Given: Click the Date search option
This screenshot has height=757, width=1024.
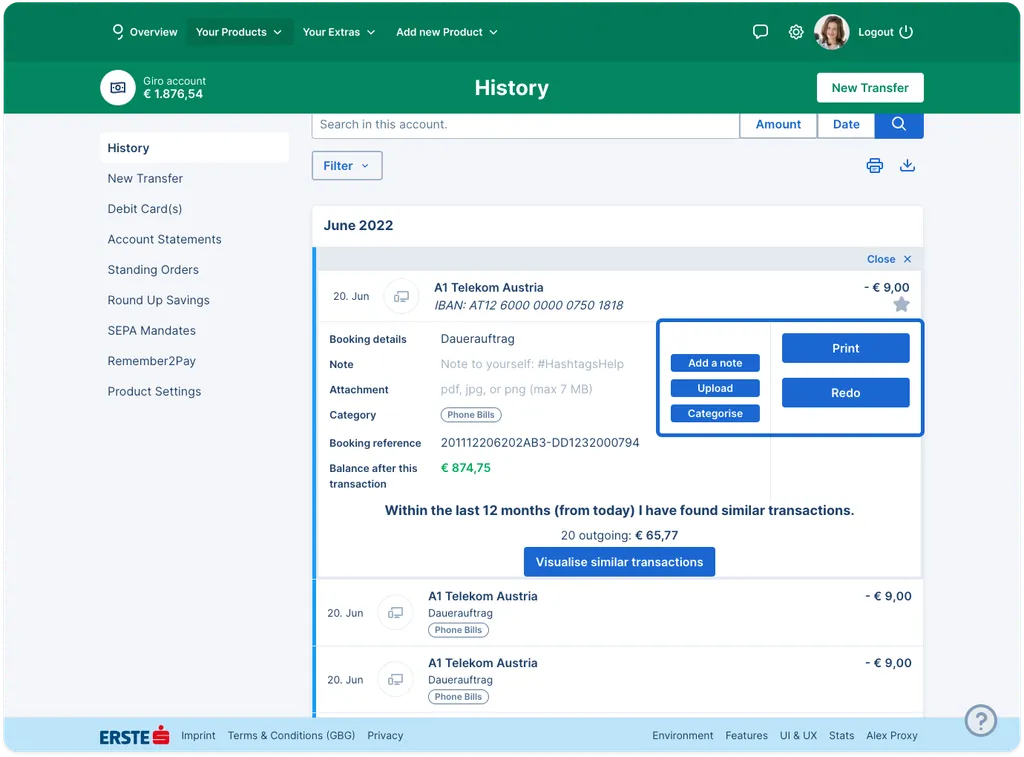Looking at the screenshot, I should coord(846,124).
